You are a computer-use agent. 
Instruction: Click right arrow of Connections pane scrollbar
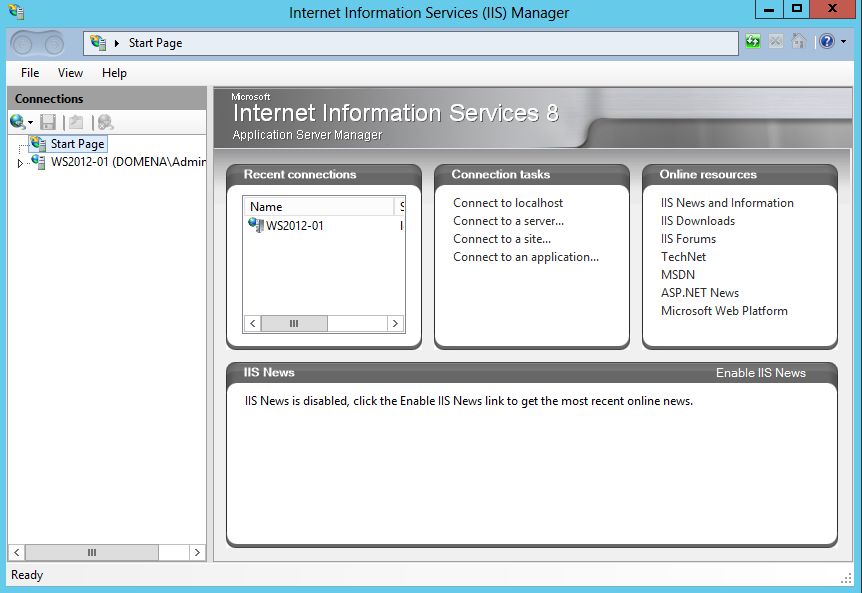197,552
